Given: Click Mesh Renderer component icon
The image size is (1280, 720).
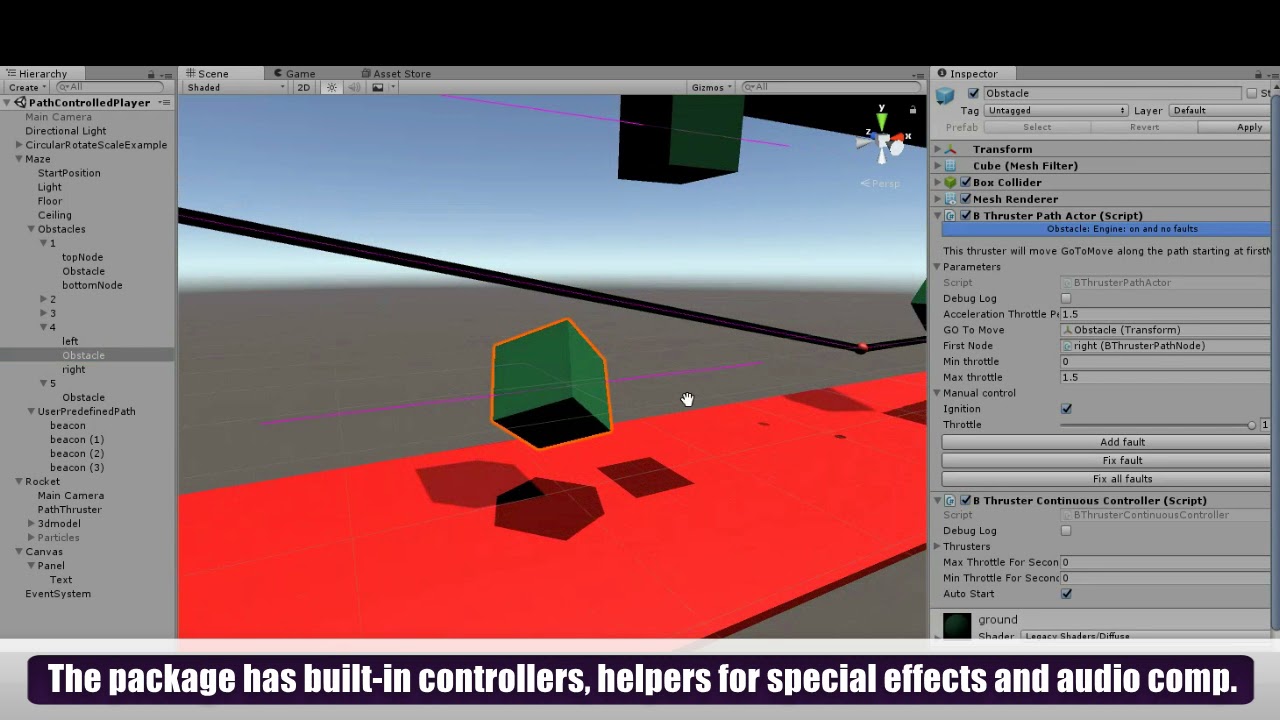Looking at the screenshot, I should pos(950,199).
